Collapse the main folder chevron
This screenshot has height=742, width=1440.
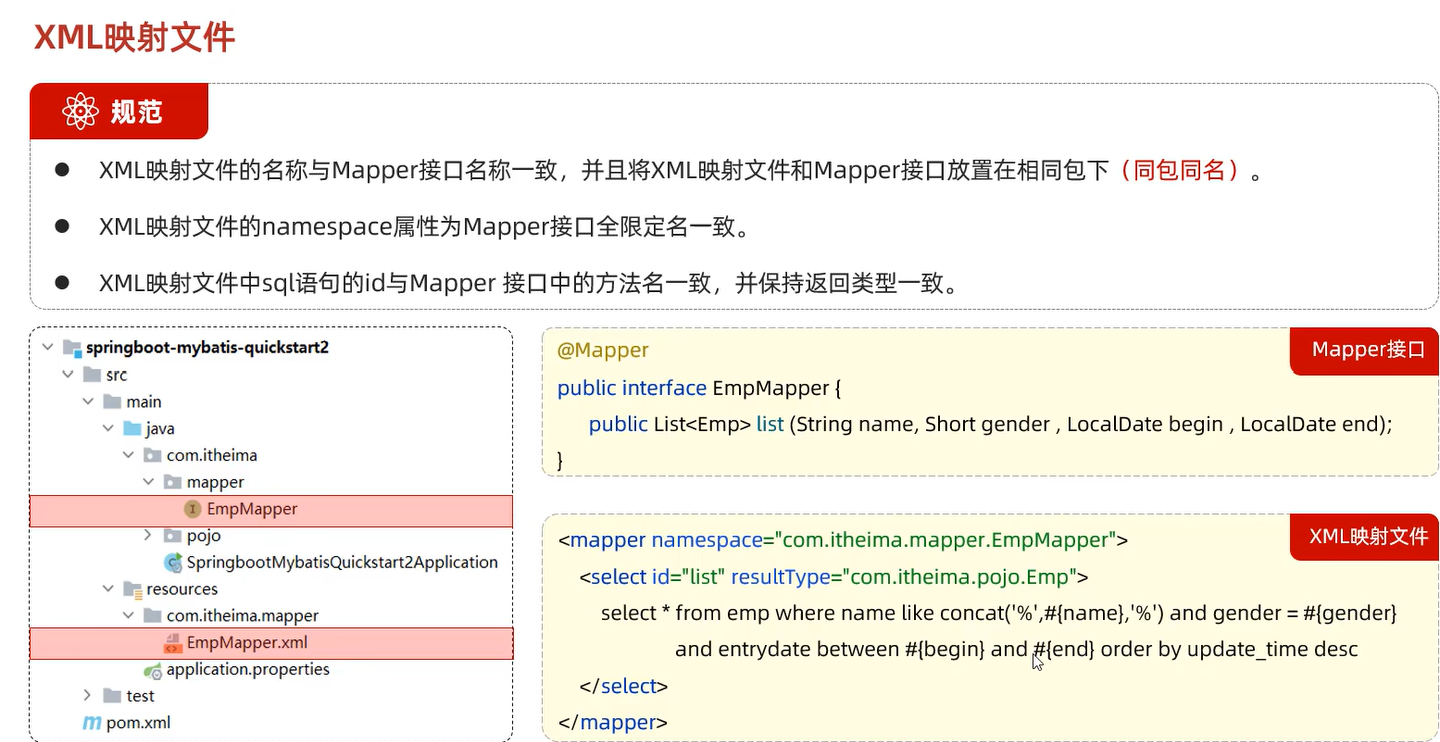88,401
